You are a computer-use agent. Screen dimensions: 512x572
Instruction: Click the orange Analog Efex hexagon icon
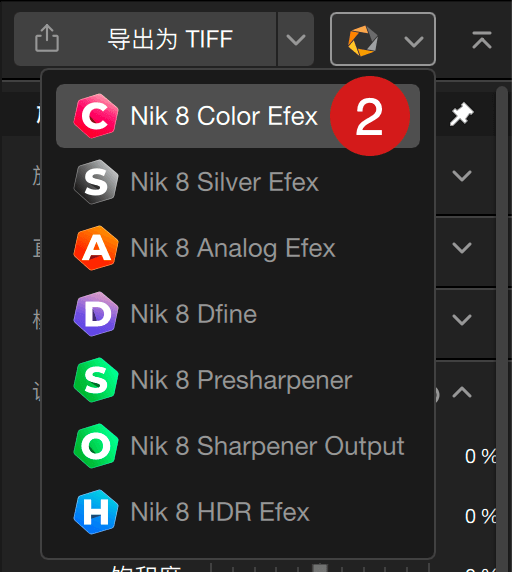pos(96,248)
